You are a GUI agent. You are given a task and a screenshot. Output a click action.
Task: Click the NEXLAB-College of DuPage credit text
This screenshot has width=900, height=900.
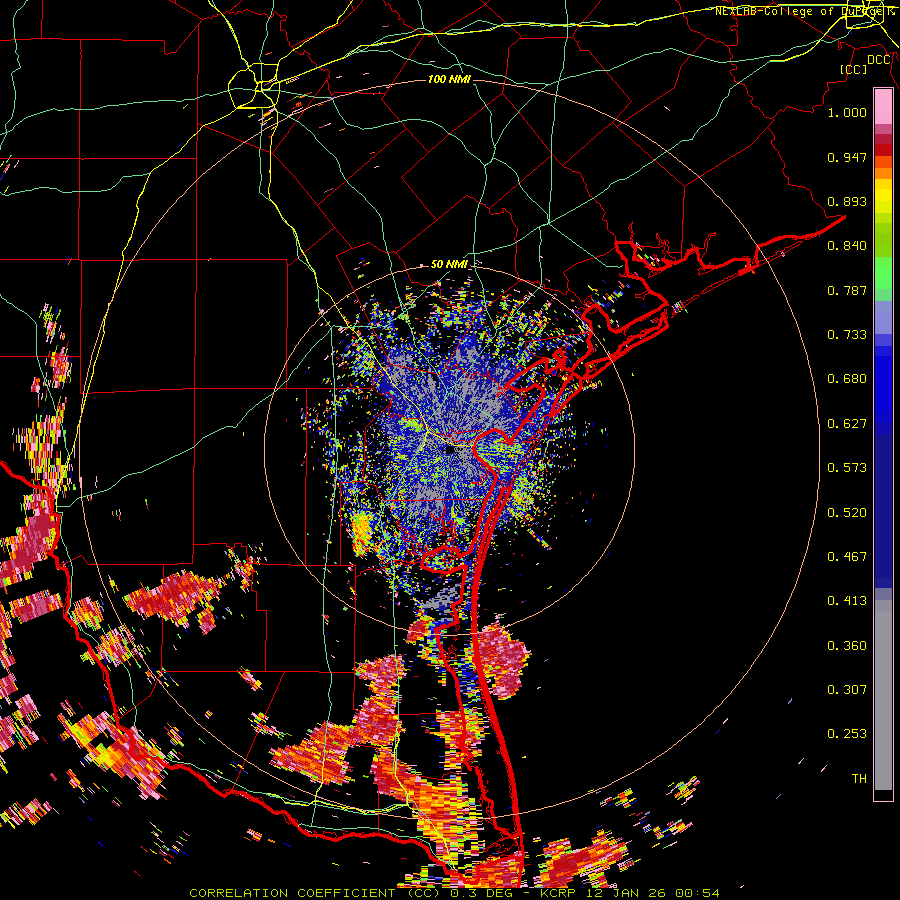804,11
